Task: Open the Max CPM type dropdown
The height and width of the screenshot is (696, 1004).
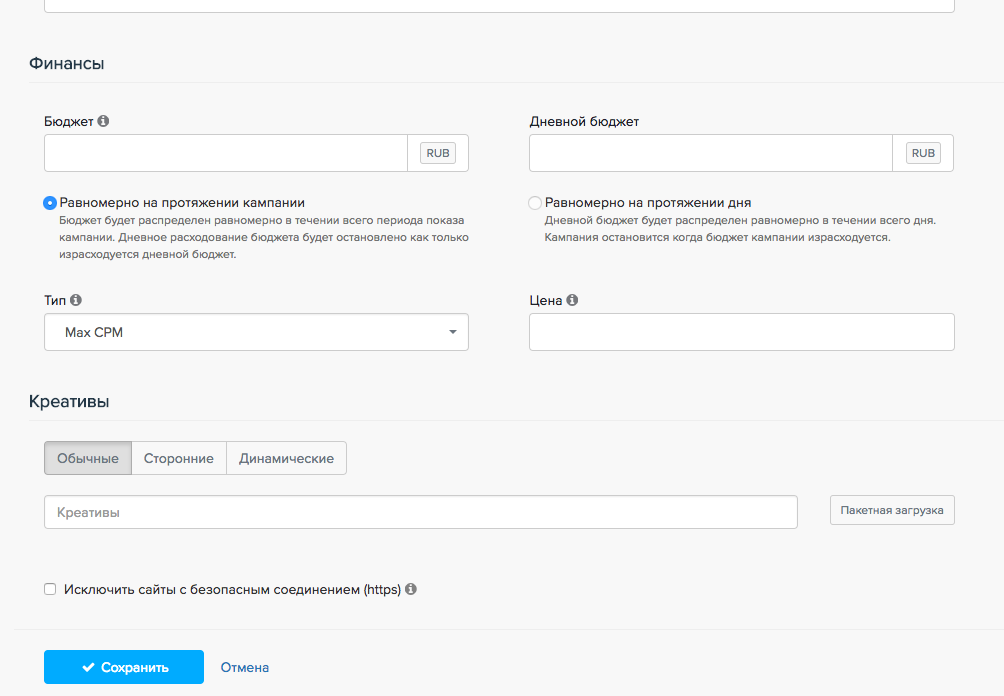Action: (256, 332)
